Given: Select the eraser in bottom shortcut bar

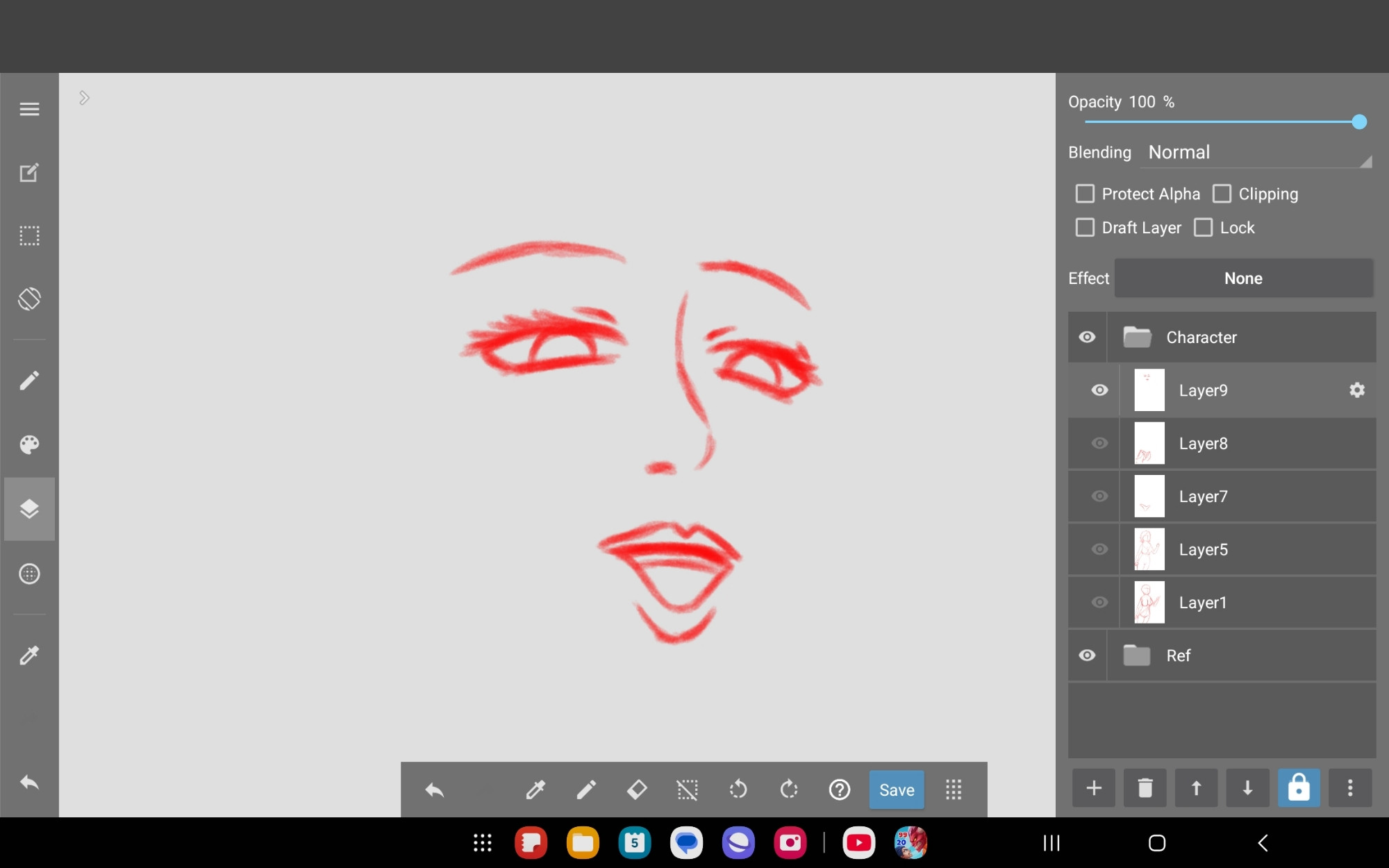Looking at the screenshot, I should point(637,790).
